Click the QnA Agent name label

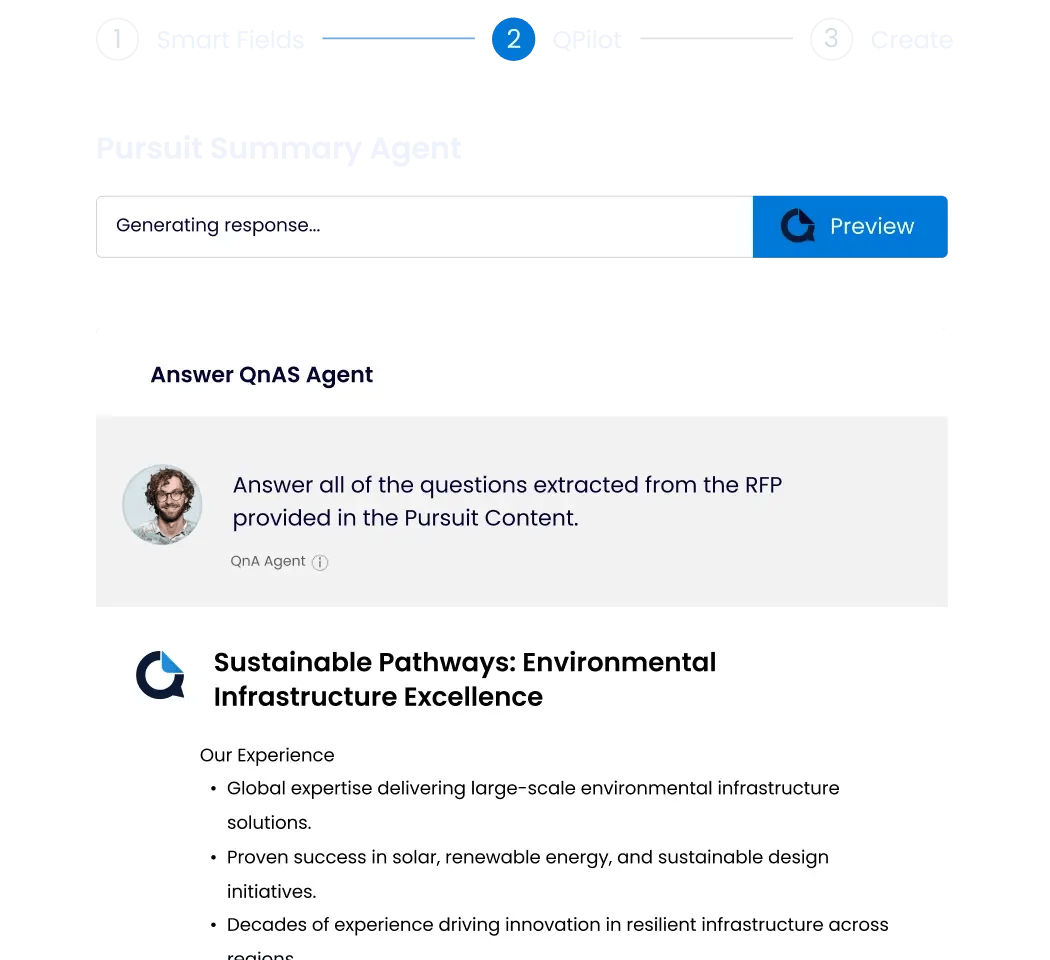point(268,561)
